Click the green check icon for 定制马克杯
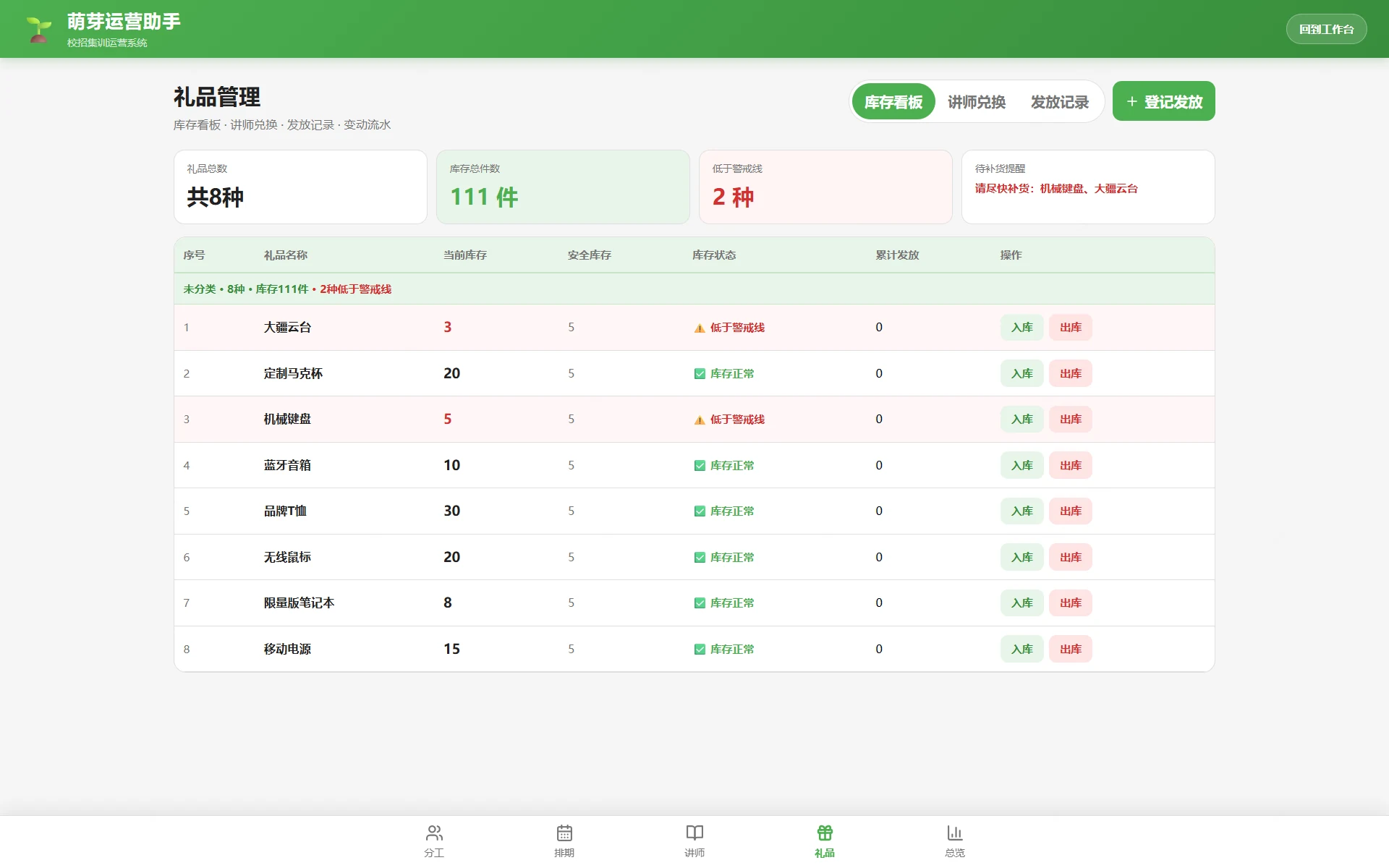Viewport: 1389px width, 868px height. pyautogui.click(x=700, y=374)
